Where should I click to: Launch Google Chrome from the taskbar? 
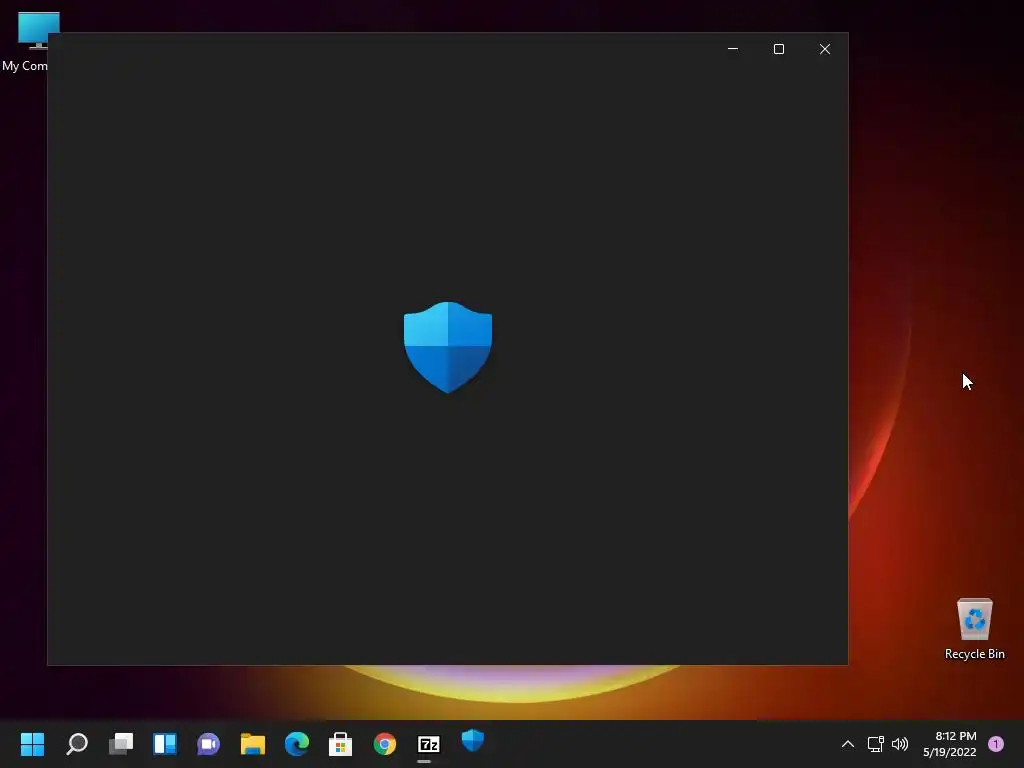(385, 744)
